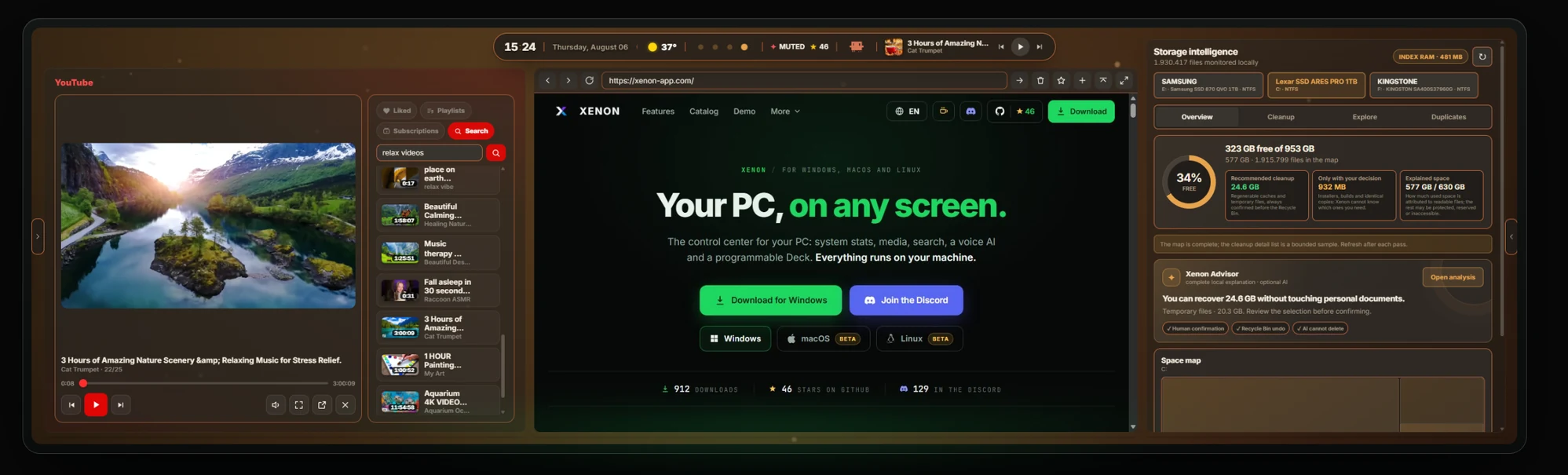Click the go arrow beside the URL bar
This screenshot has height=475, width=1568.
pos(1019,81)
